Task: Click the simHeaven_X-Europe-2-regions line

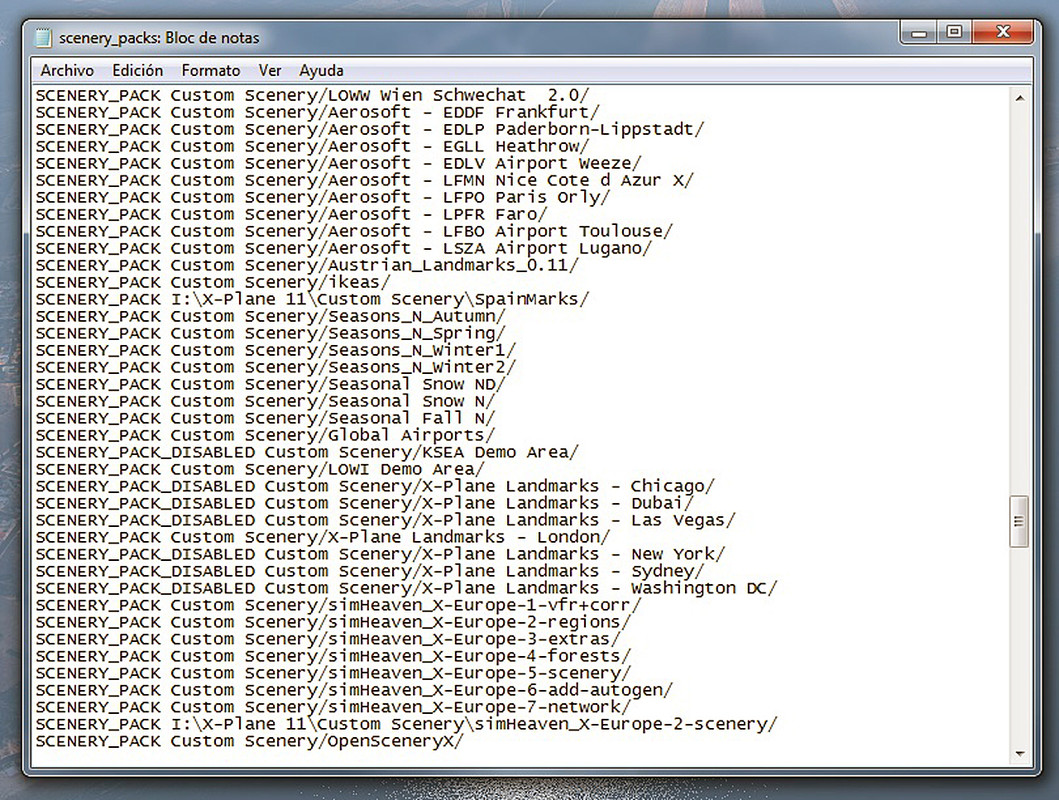Action: [334, 622]
